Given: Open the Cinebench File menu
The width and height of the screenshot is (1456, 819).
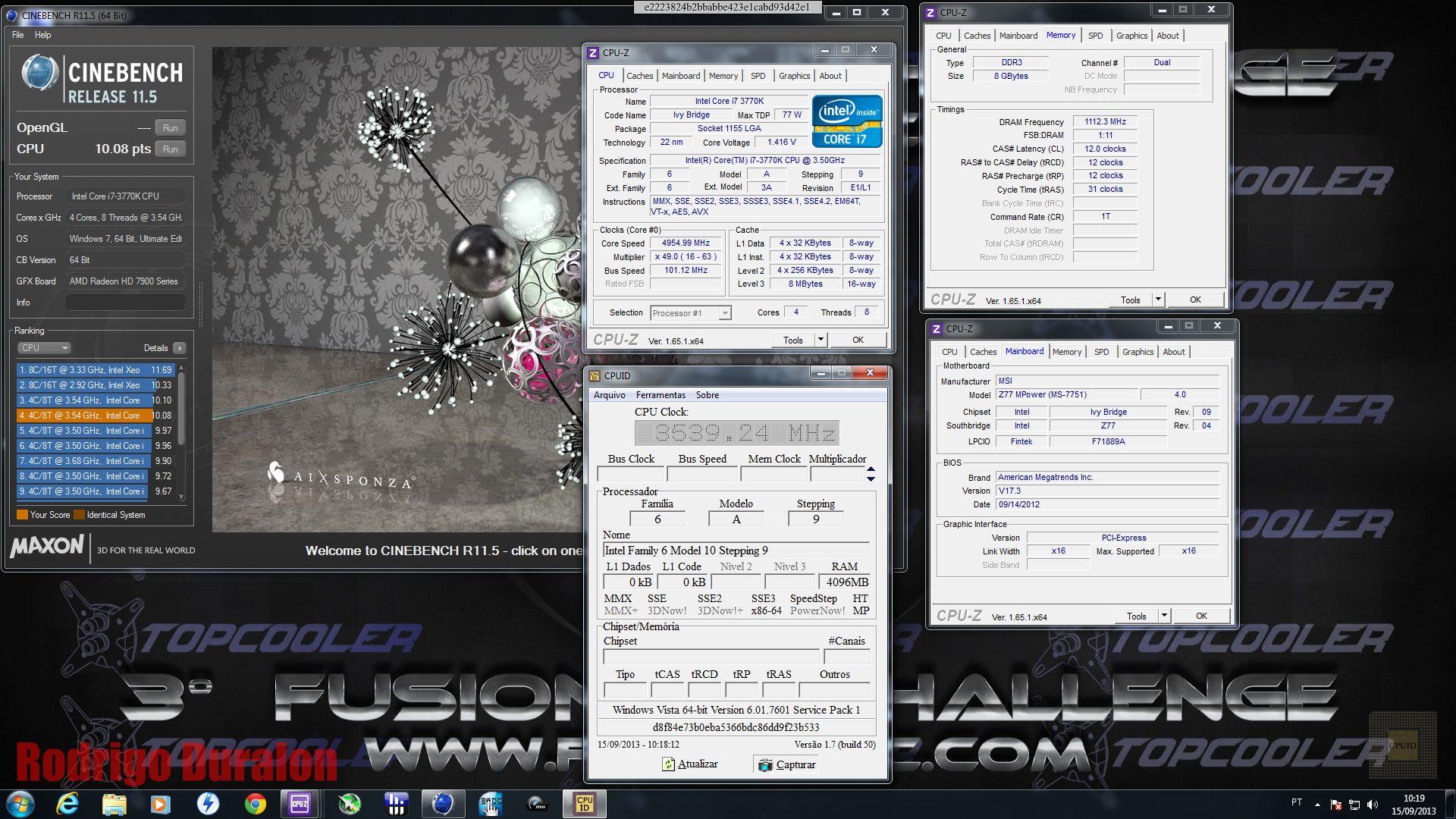Looking at the screenshot, I should pyautogui.click(x=18, y=35).
